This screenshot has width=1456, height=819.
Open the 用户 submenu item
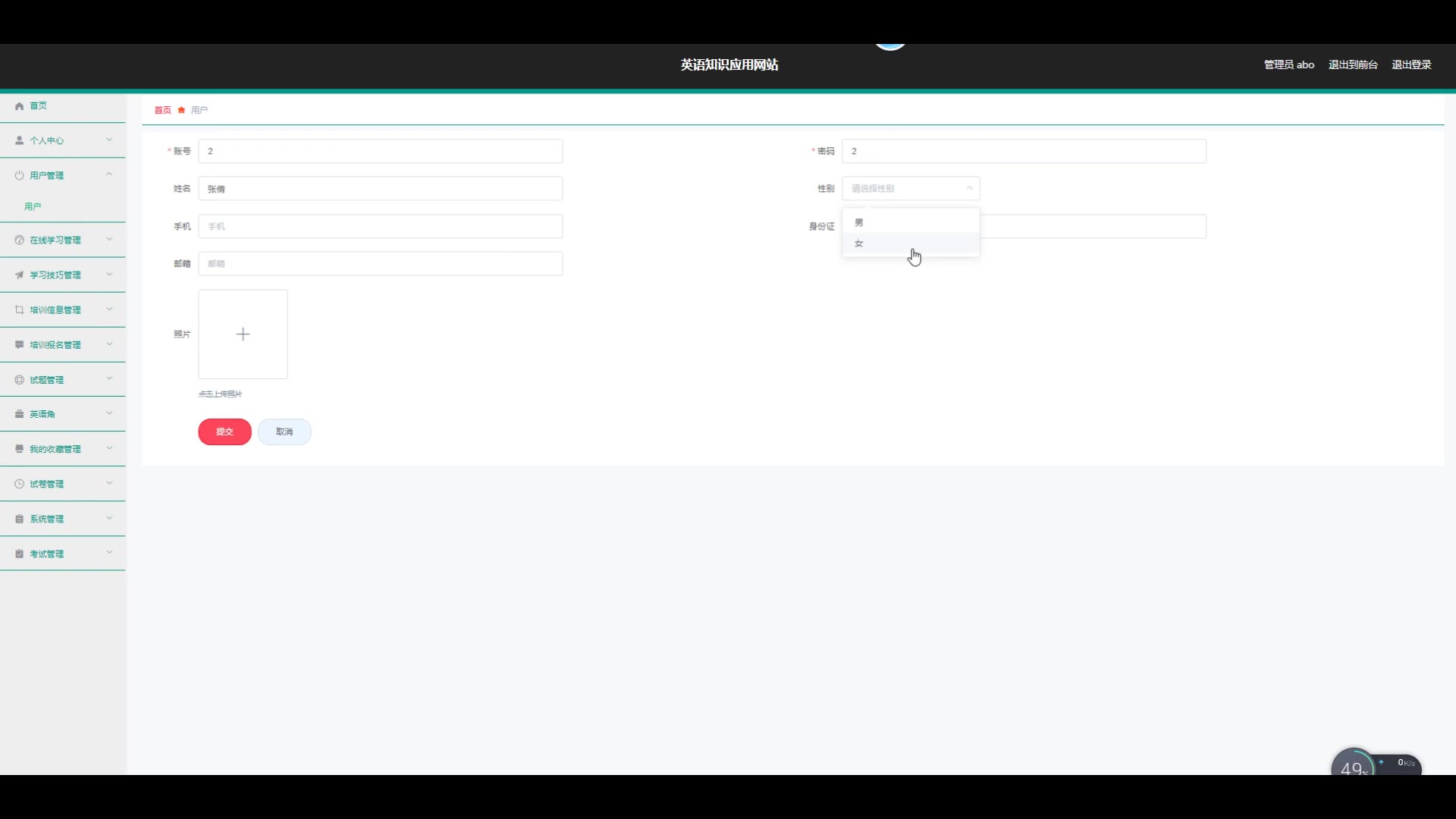[33, 206]
